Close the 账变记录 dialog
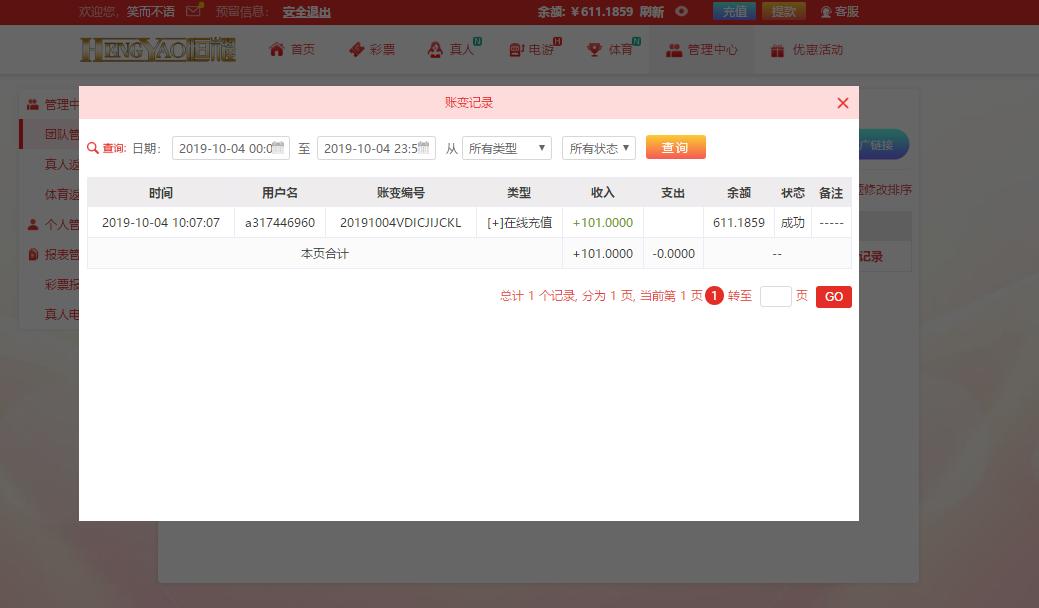The width and height of the screenshot is (1039, 608). click(842, 103)
